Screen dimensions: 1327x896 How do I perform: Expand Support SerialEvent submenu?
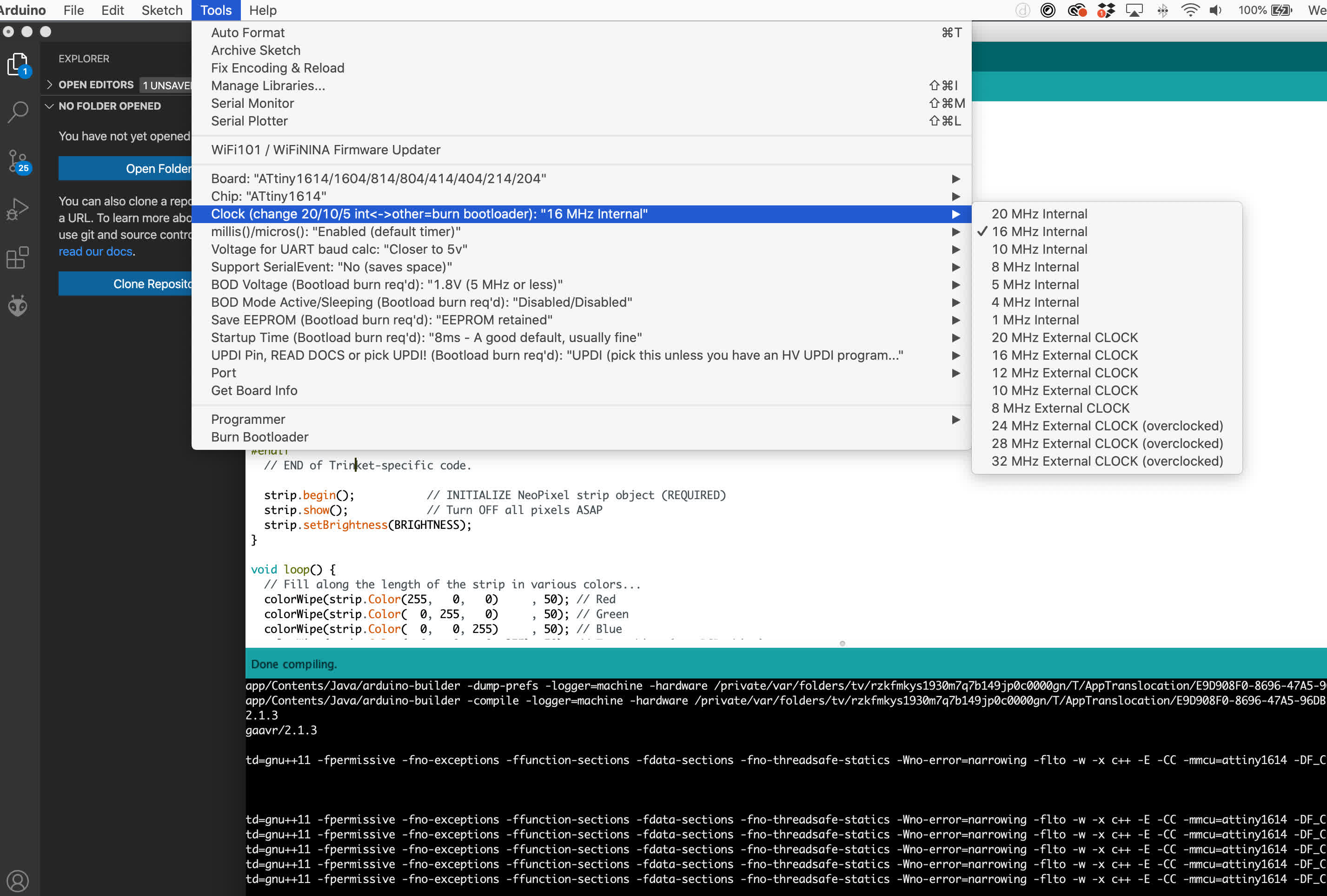tap(581, 267)
